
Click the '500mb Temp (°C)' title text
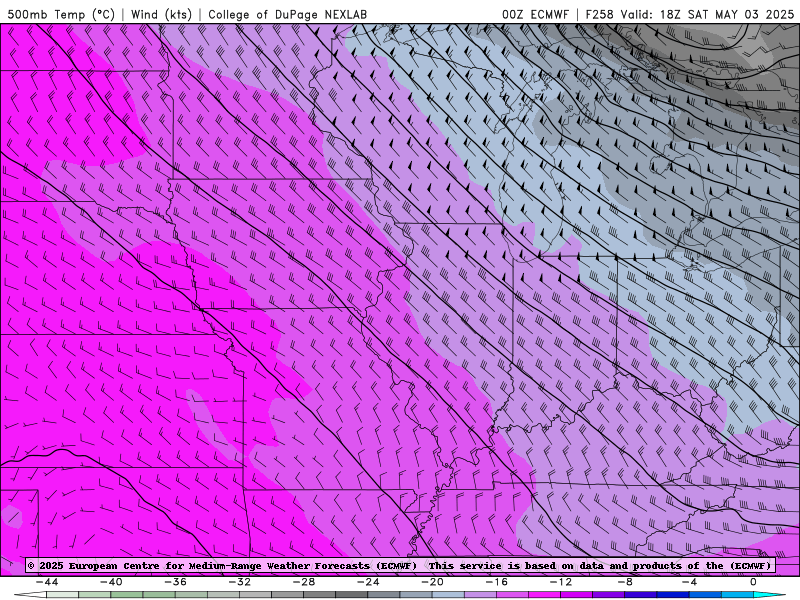coord(61,14)
